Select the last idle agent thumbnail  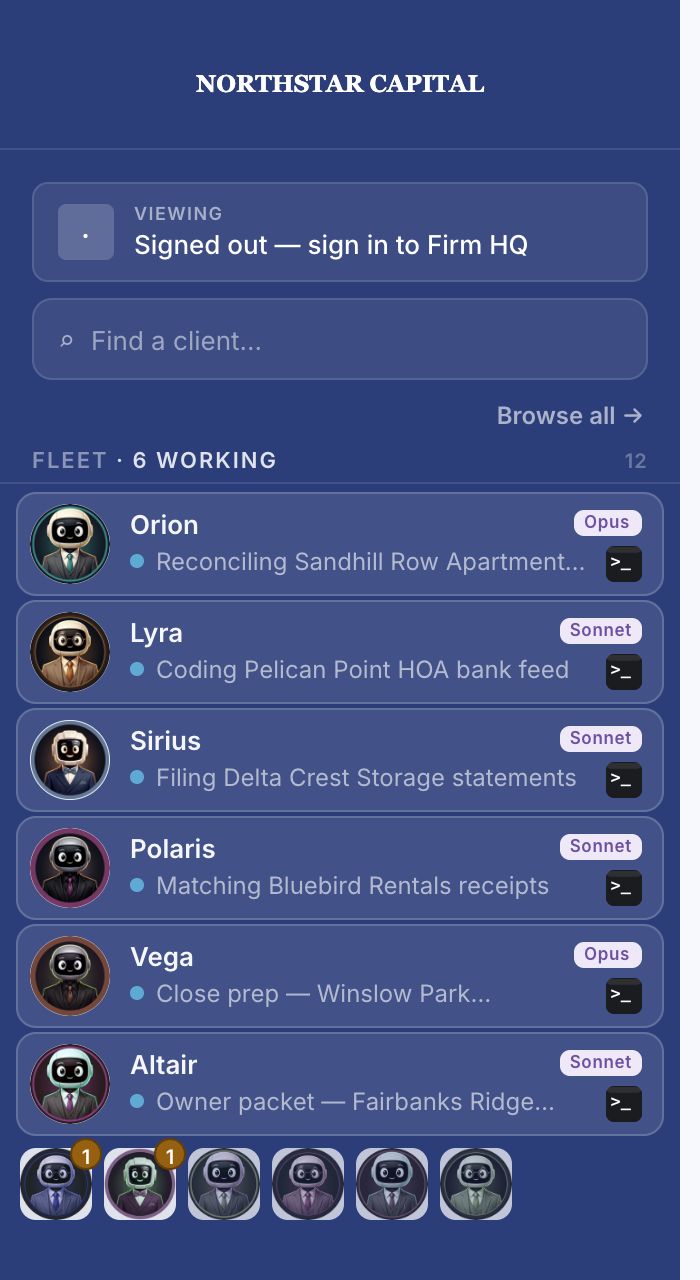pos(476,1184)
